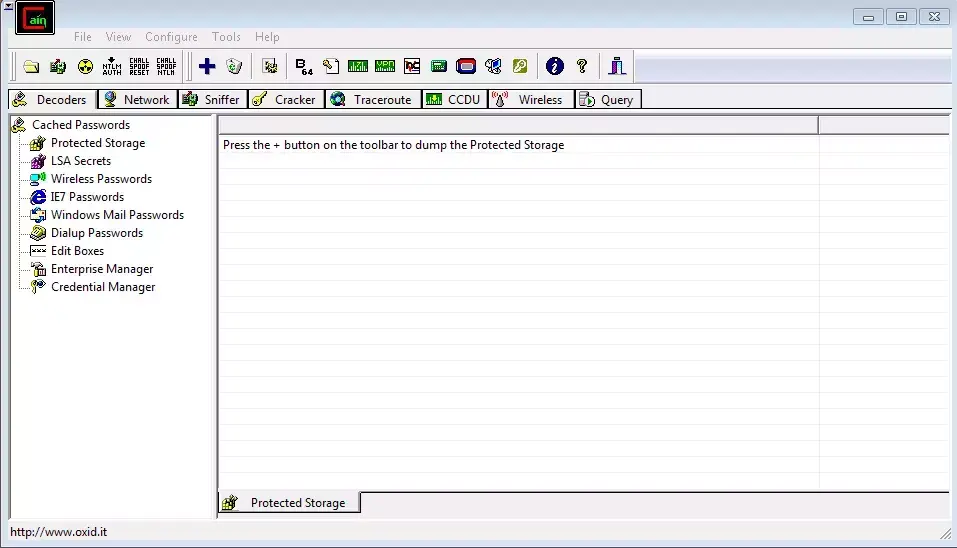Select Wireless Passwords in the tree
This screenshot has height=548, width=957.
pos(101,179)
